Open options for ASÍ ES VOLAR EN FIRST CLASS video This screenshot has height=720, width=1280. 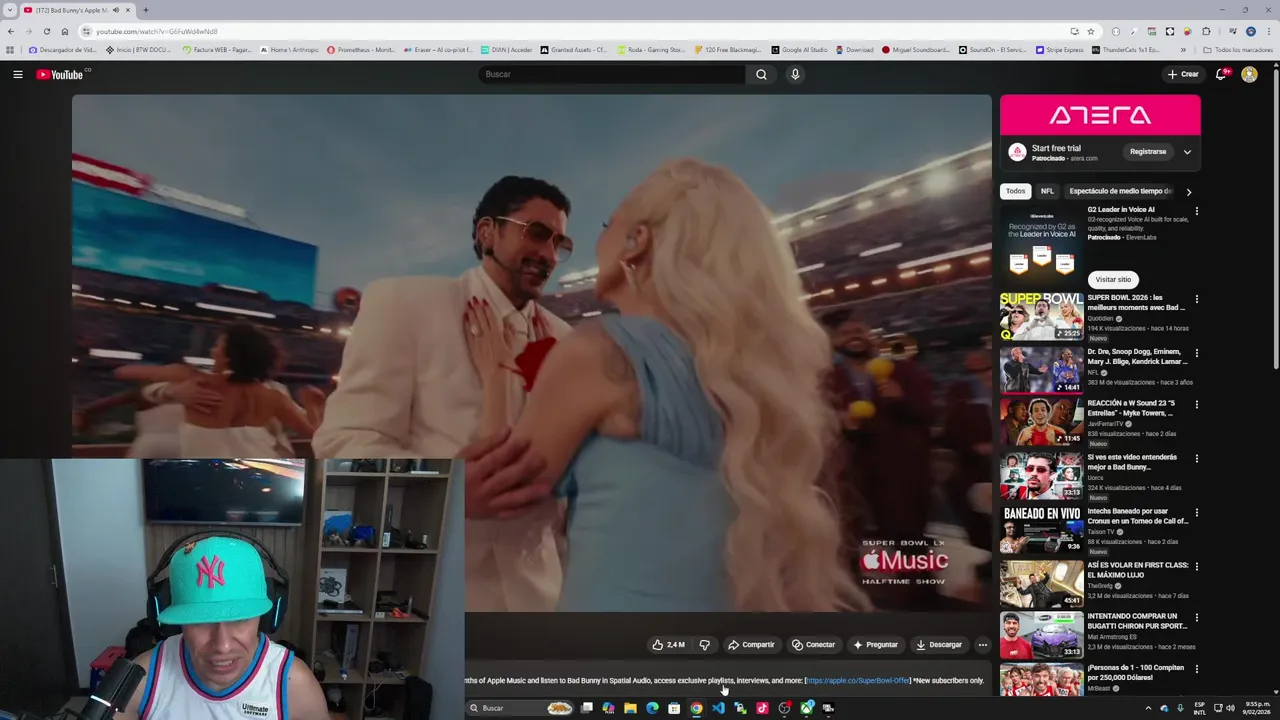click(1196, 567)
